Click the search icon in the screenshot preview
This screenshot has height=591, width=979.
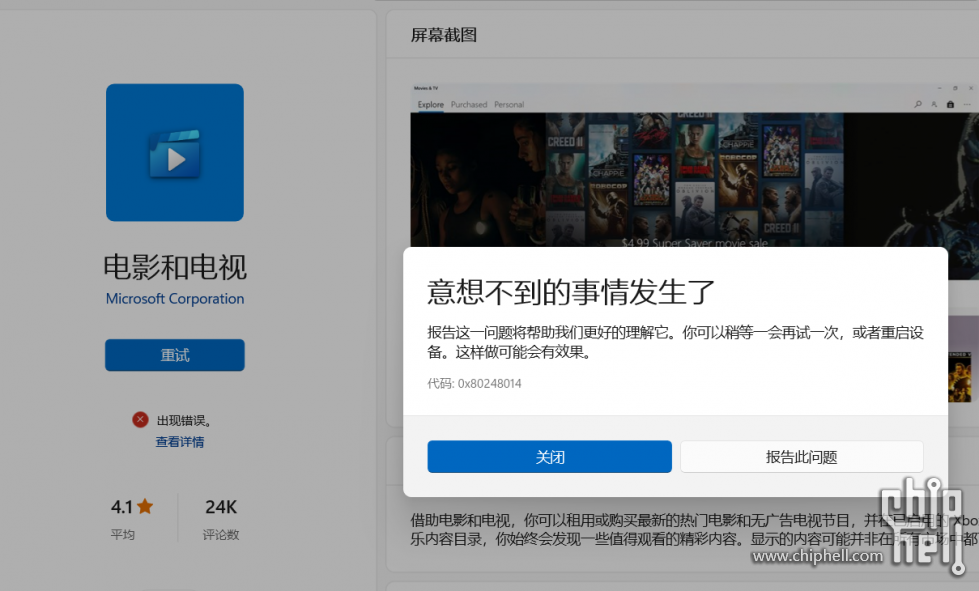[918, 104]
